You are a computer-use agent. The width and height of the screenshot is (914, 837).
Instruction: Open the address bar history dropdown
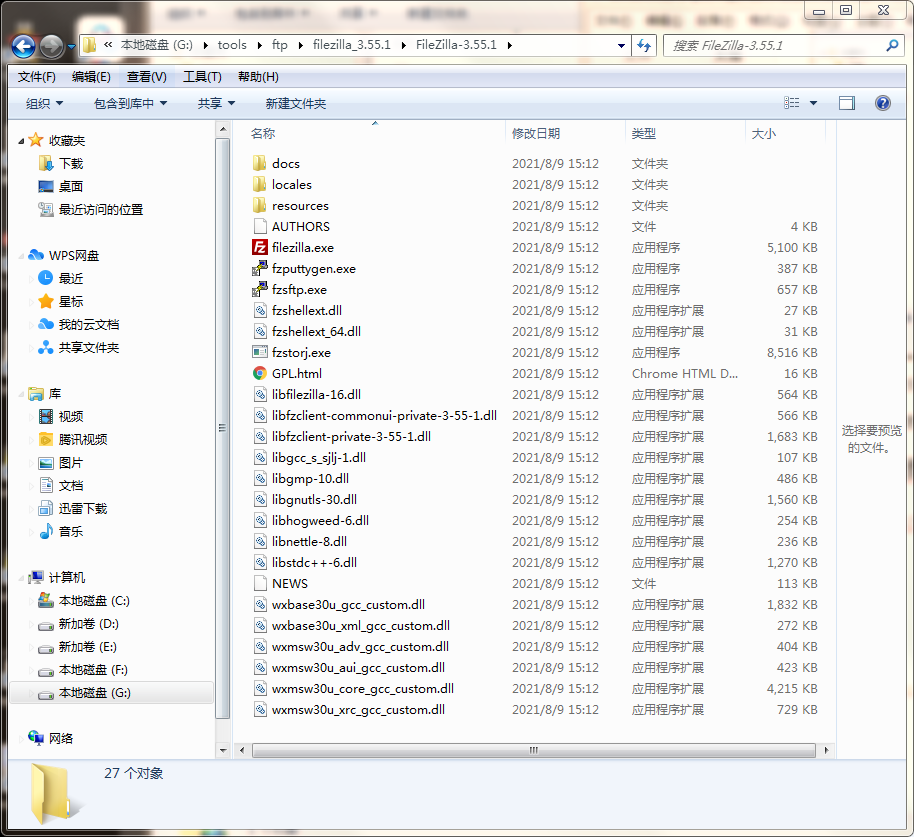tap(621, 45)
